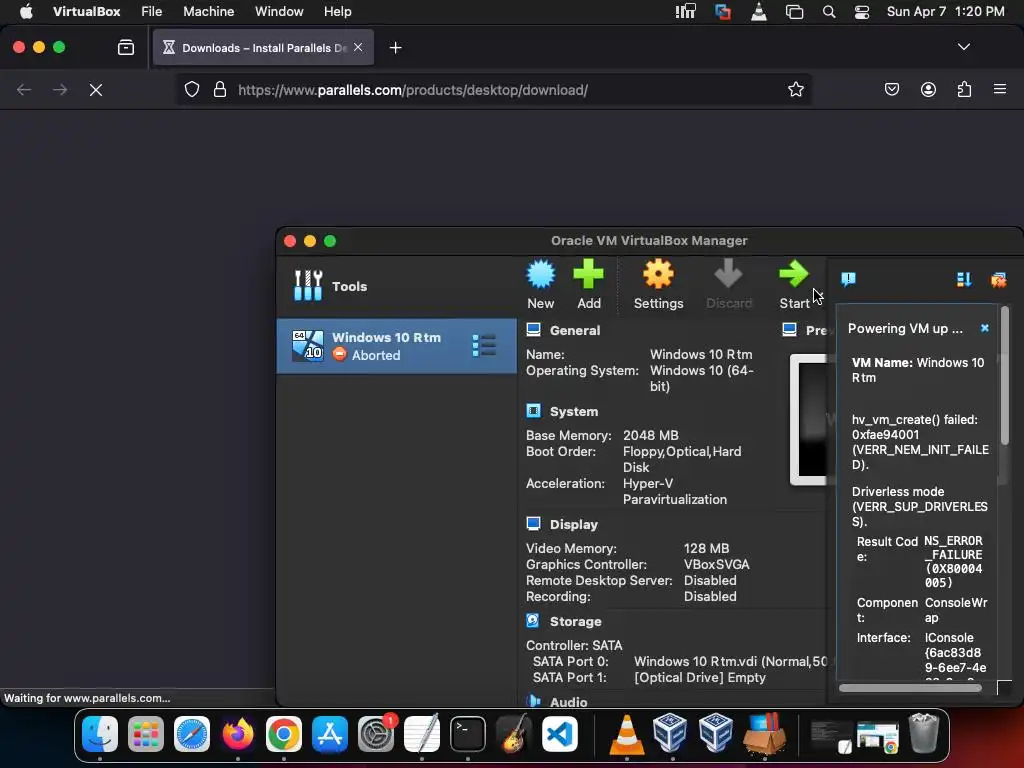Click the tracking protection shield icon

click(x=191, y=89)
